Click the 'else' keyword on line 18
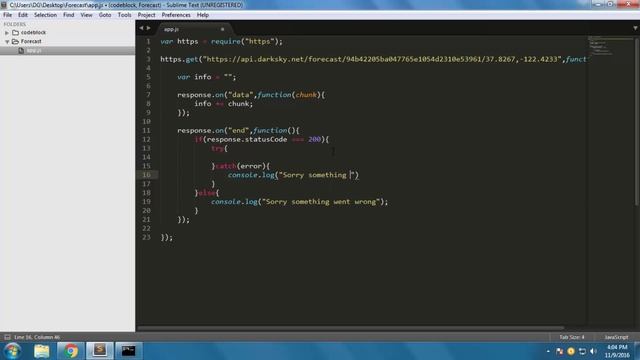This screenshot has height=360, width=640. (207, 193)
